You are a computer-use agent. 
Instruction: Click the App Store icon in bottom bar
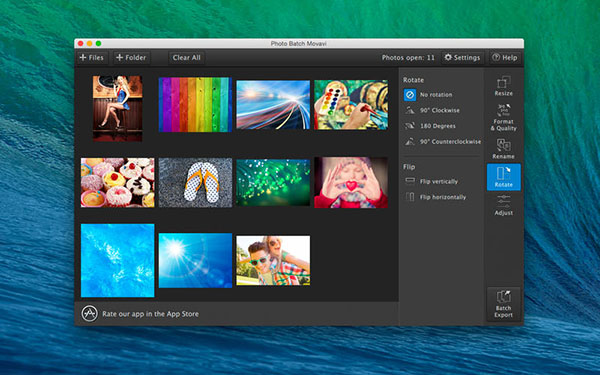pyautogui.click(x=90, y=314)
